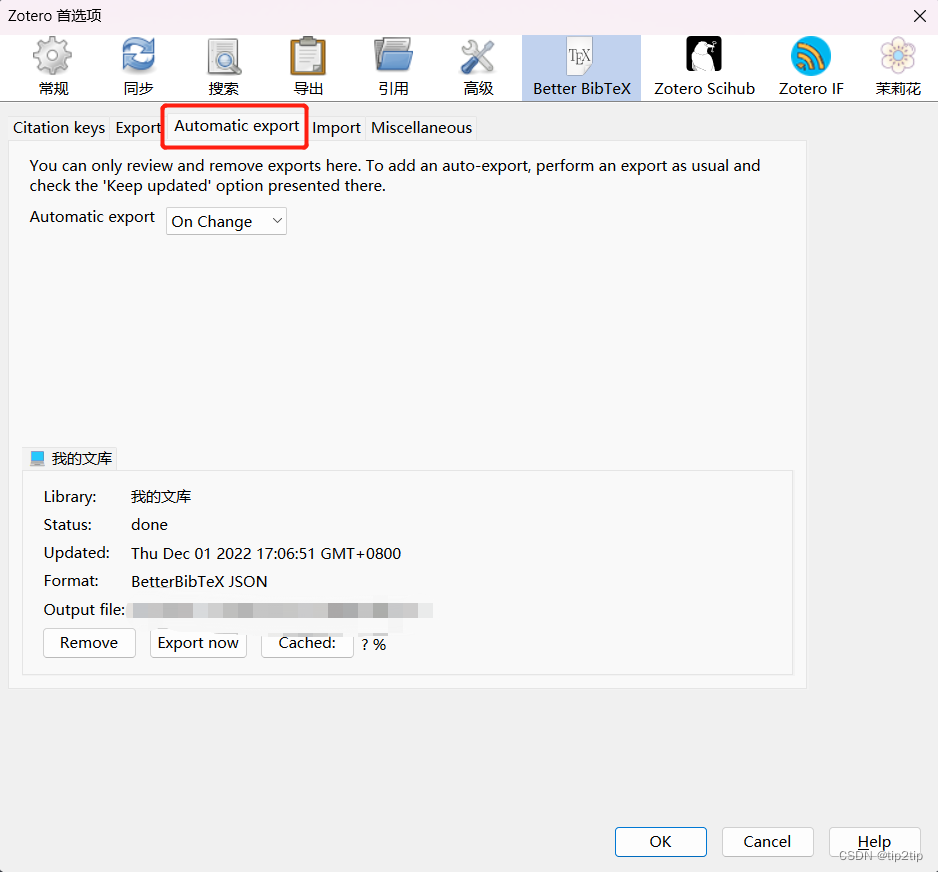
Task: Select the 我的文库 library export tab
Action: point(70,459)
